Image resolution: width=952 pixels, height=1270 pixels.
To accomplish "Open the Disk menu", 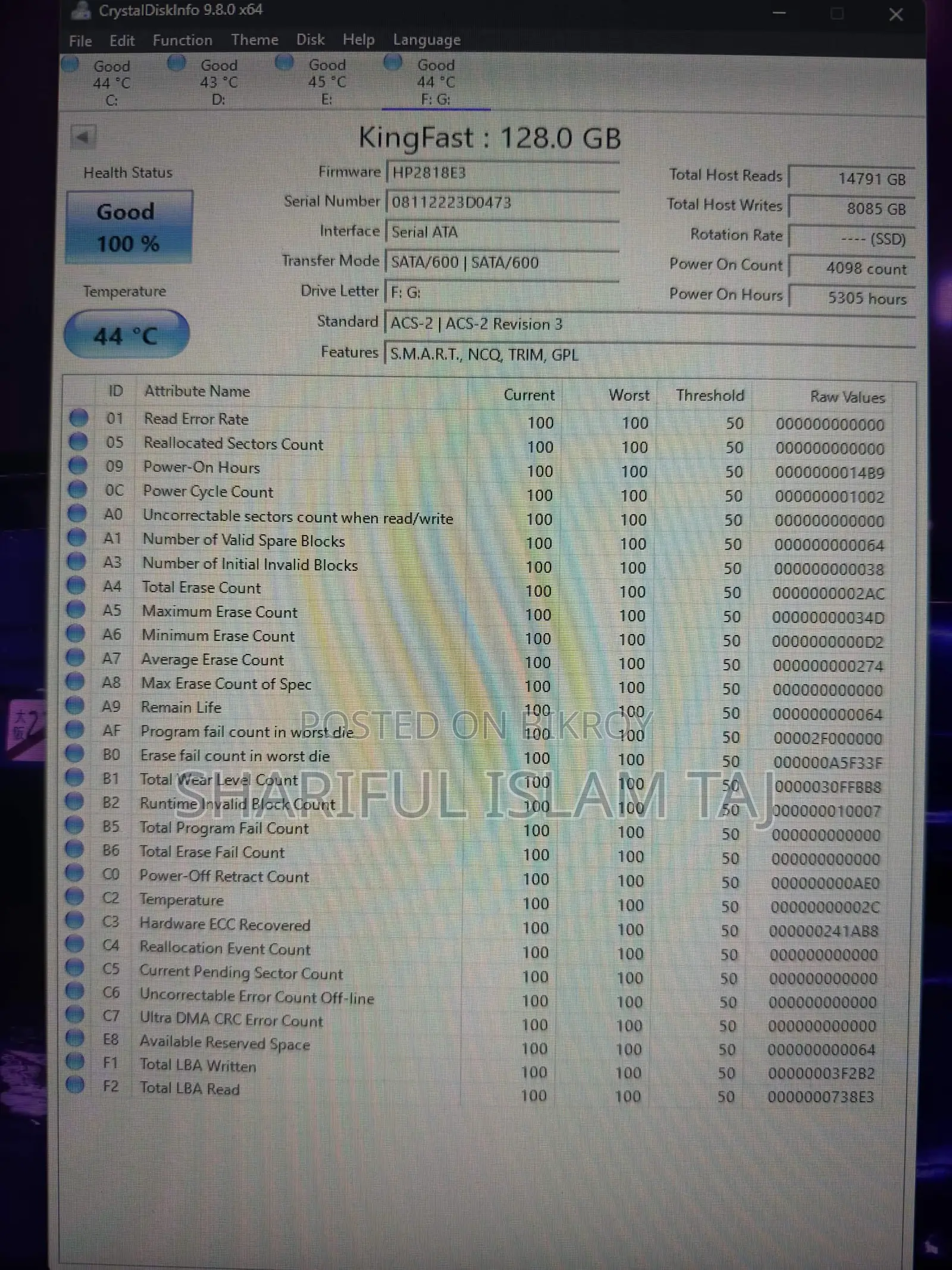I will 310,40.
